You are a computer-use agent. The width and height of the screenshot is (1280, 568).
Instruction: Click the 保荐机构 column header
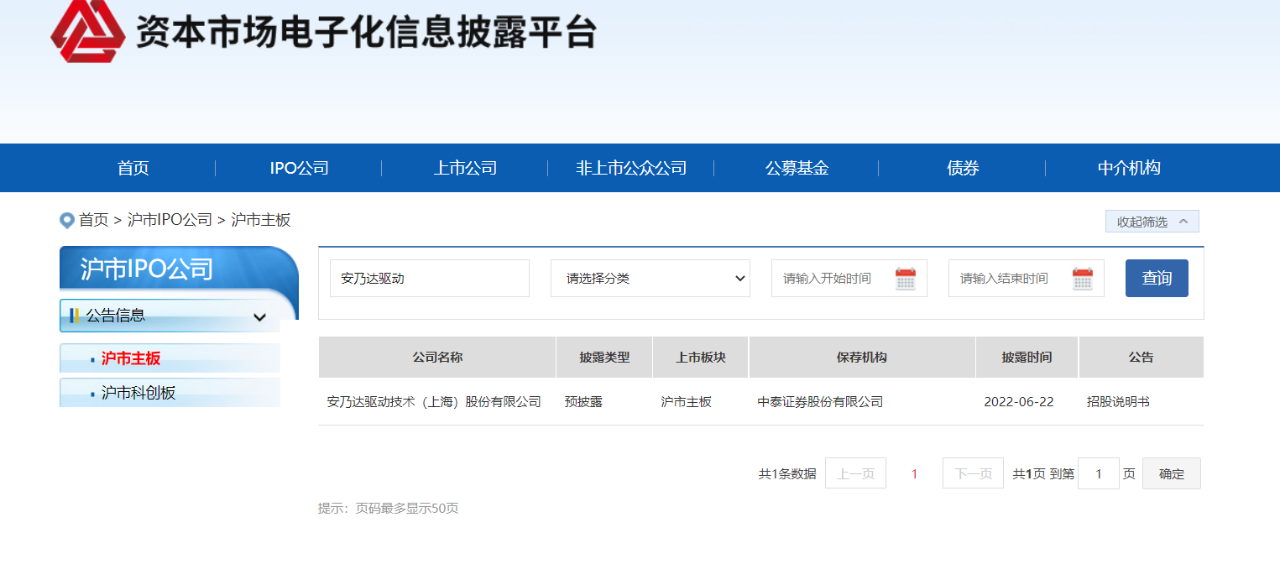tap(862, 357)
